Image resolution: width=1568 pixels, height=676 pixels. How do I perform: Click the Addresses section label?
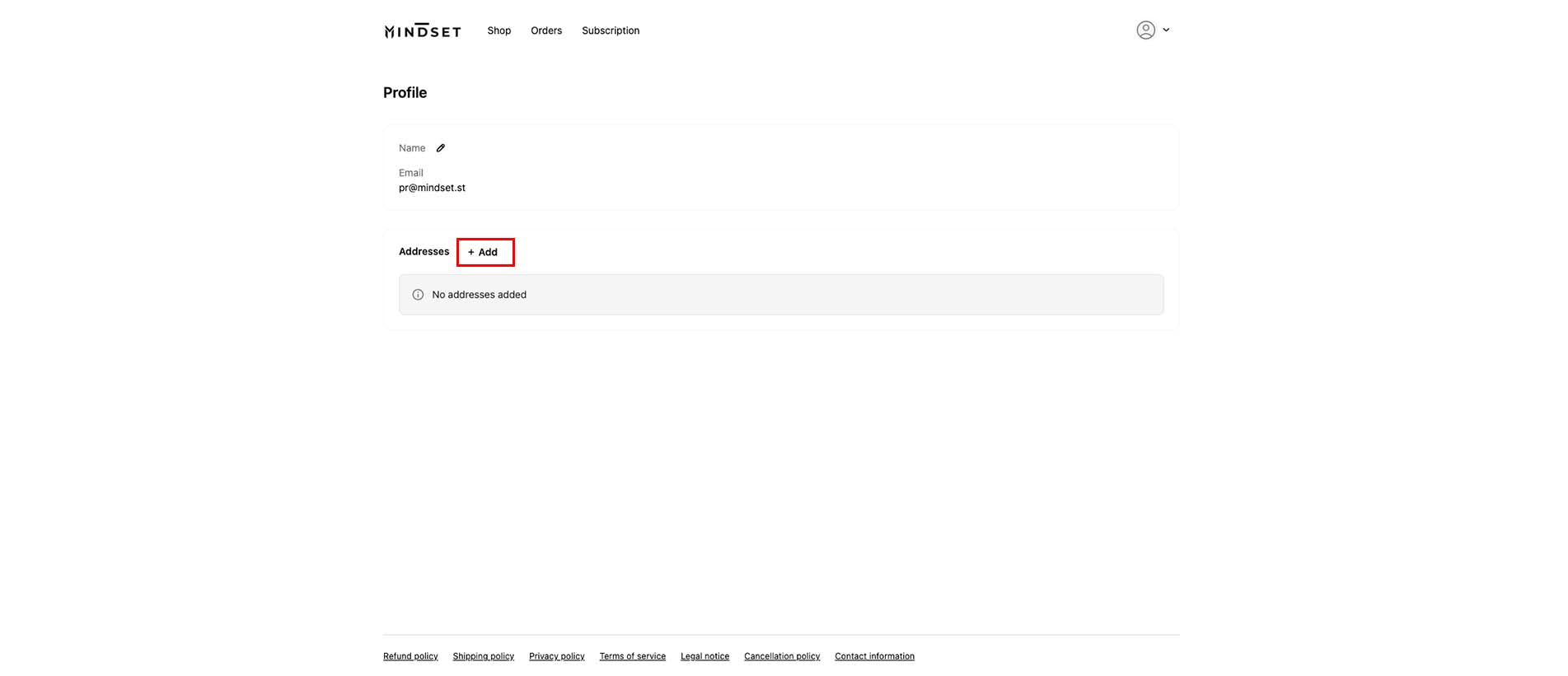[x=424, y=252]
